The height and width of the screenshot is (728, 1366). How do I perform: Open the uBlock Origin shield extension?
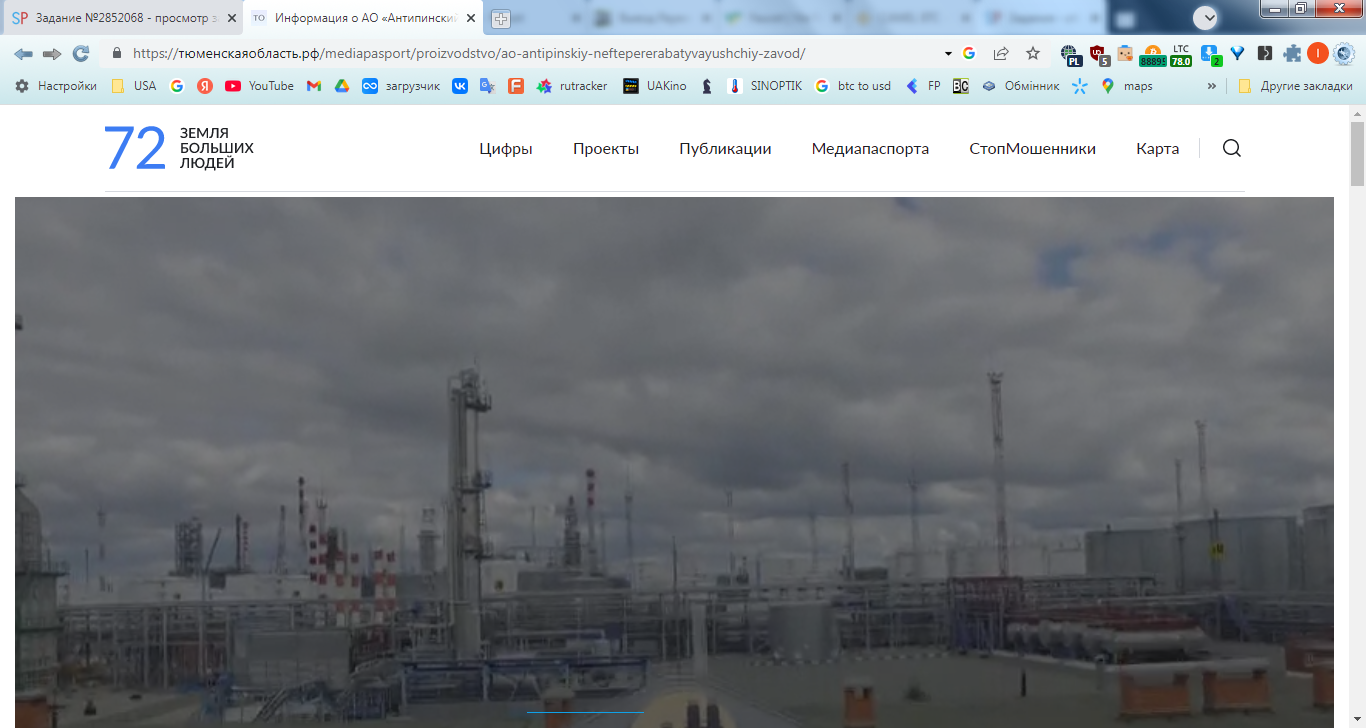click(1099, 54)
